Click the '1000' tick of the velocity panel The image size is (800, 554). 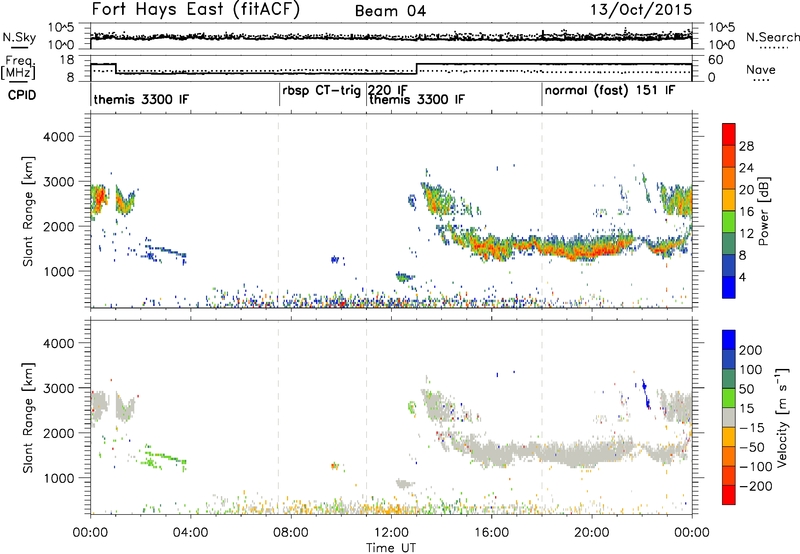pos(58,478)
